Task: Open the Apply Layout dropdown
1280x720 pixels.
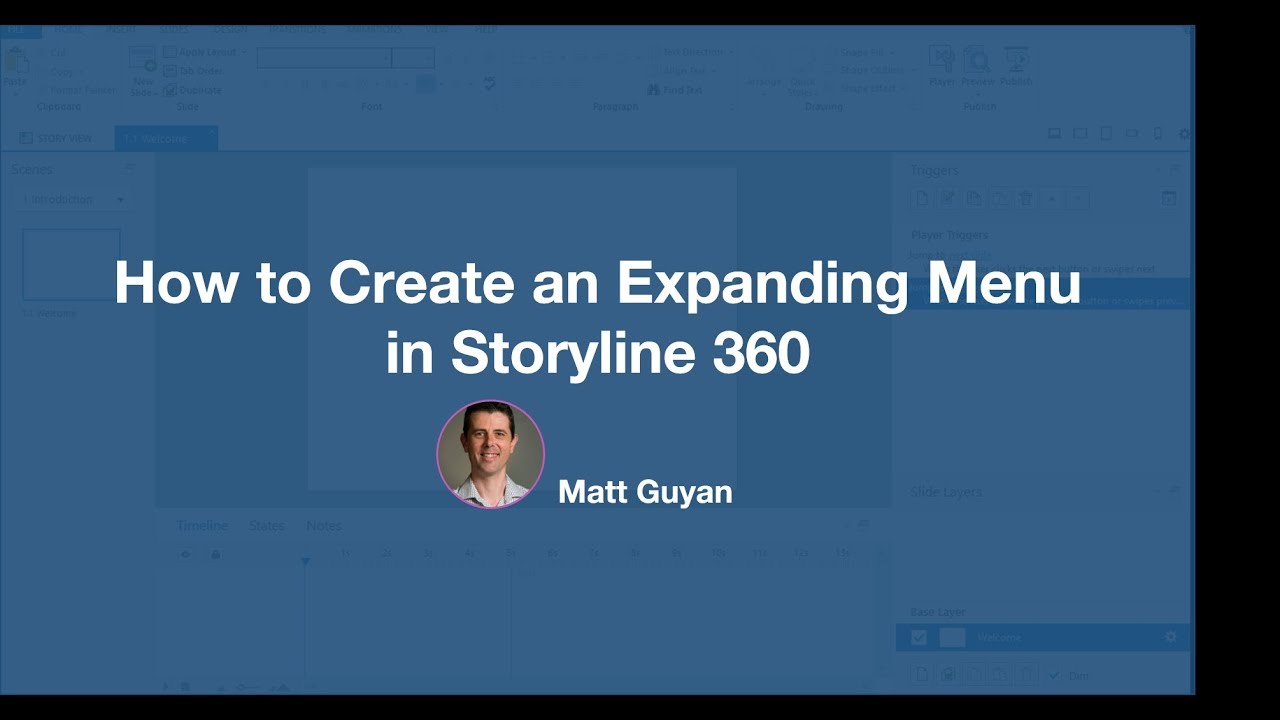Action: pyautogui.click(x=205, y=52)
